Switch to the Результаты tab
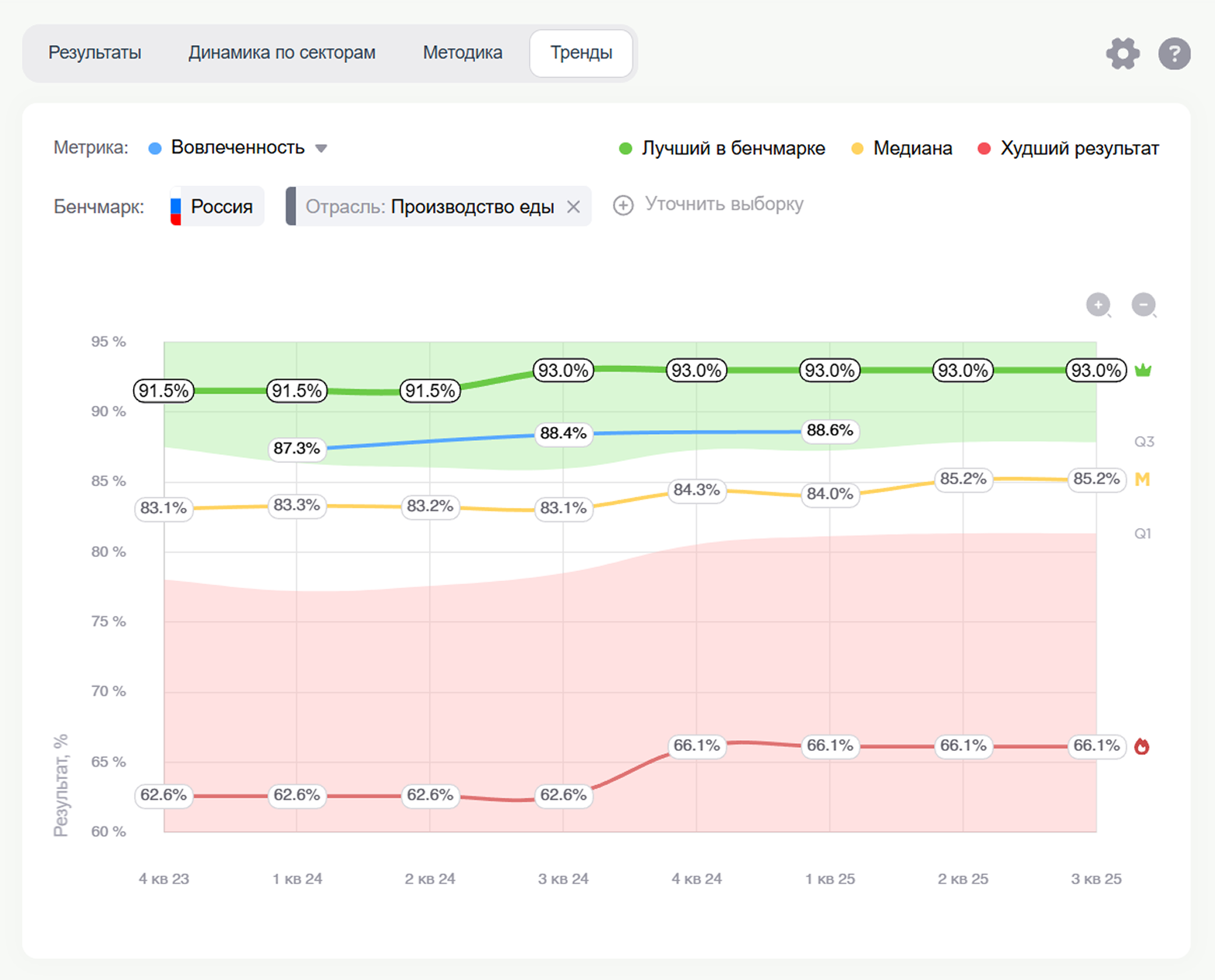1215x980 pixels. [x=95, y=53]
